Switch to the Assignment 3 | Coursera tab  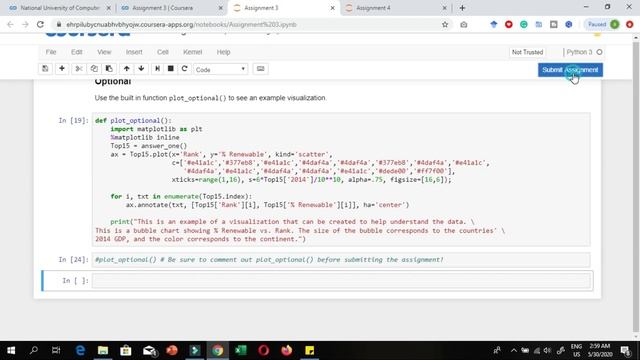pyautogui.click(x=171, y=8)
